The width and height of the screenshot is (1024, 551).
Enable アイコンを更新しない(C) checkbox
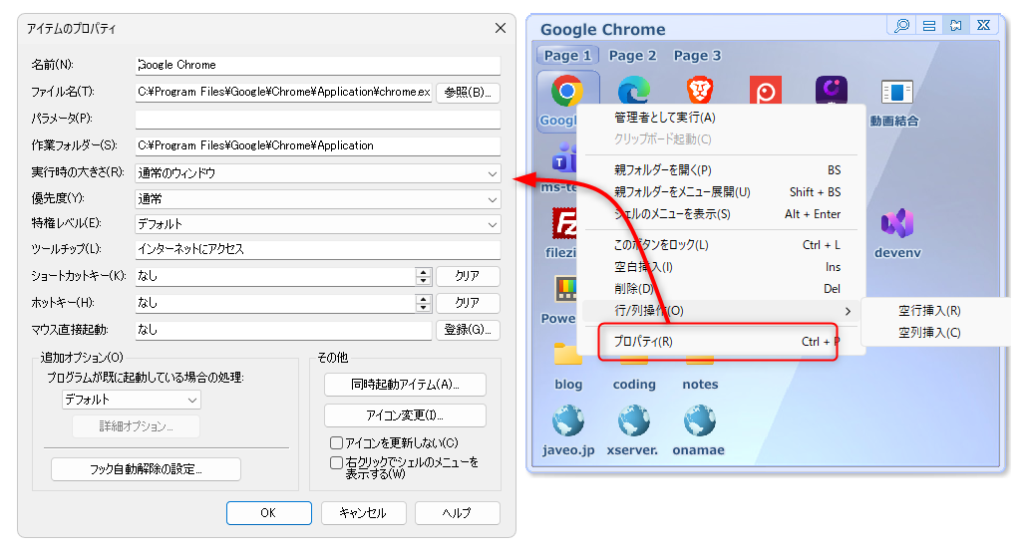pyautogui.click(x=336, y=443)
